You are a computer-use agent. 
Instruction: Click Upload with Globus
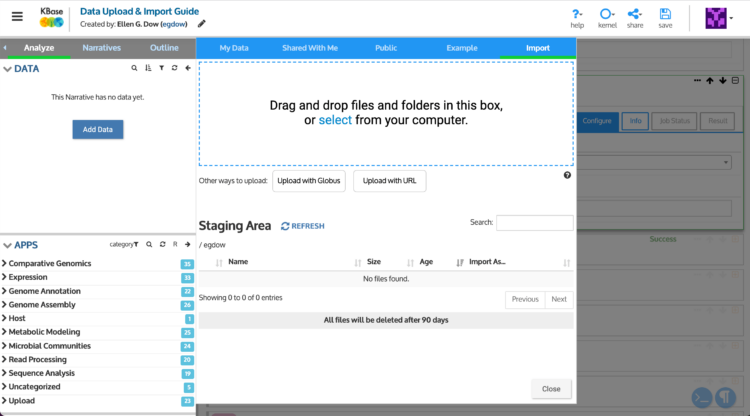click(309, 181)
